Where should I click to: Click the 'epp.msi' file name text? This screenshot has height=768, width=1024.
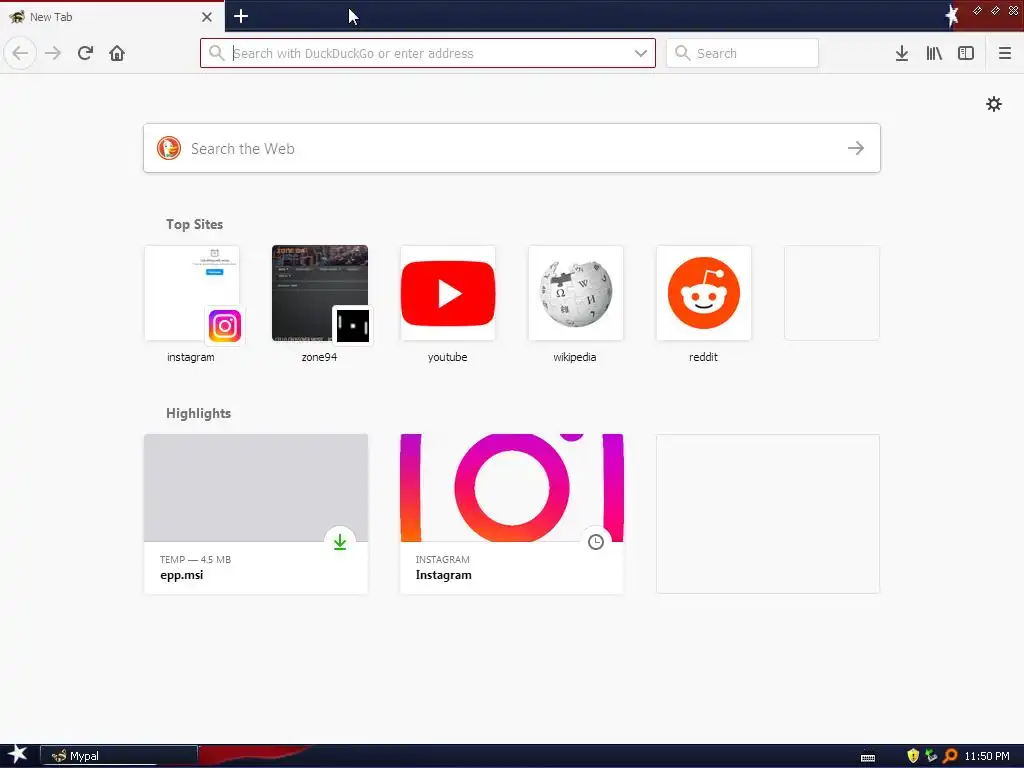(182, 575)
